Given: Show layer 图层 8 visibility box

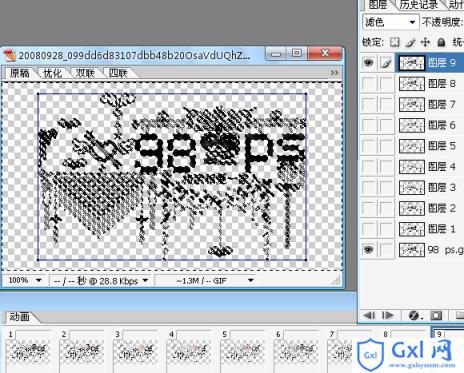Looking at the screenshot, I should tap(368, 83).
